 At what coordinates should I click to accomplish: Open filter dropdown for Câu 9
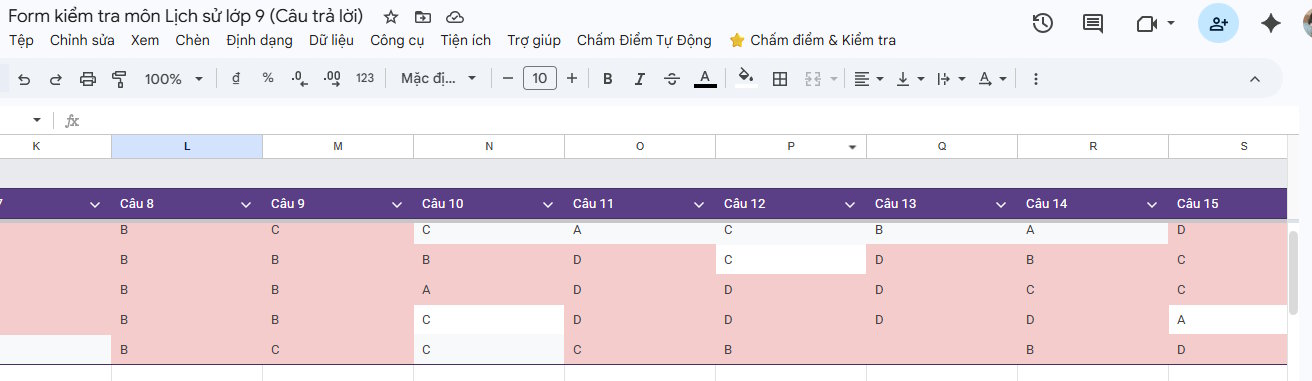[397, 204]
